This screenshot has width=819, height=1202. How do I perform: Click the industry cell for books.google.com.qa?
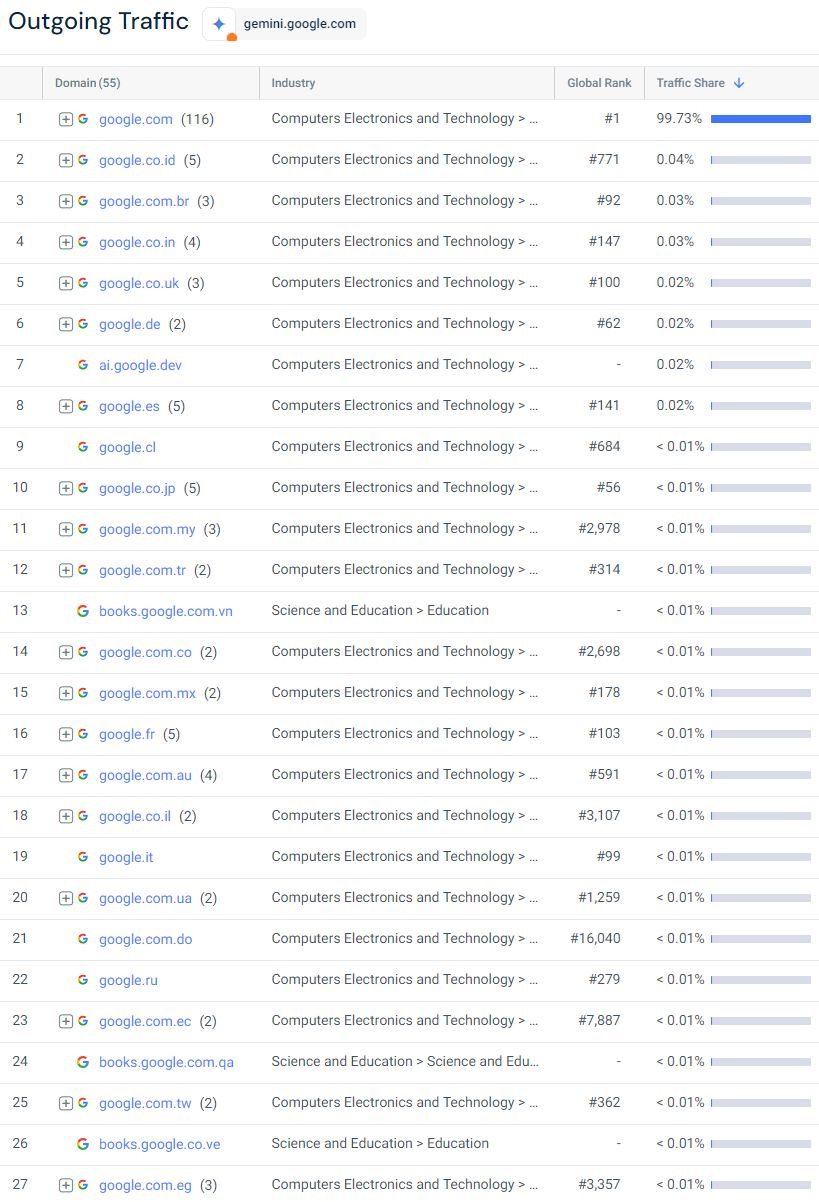pyautogui.click(x=405, y=1061)
